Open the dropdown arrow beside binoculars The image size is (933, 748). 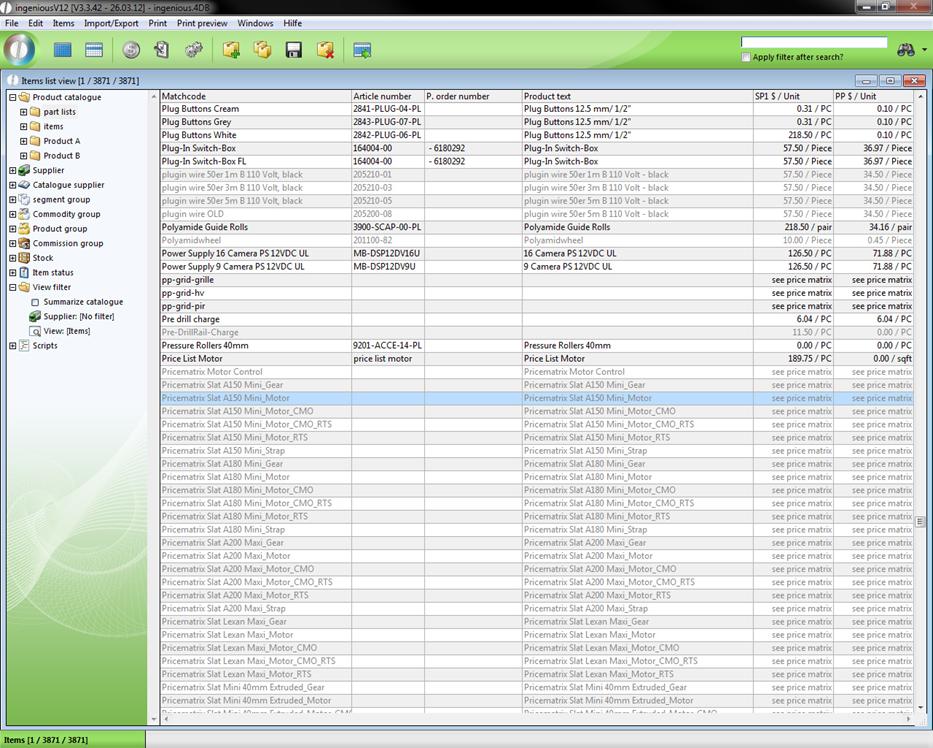coord(924,50)
